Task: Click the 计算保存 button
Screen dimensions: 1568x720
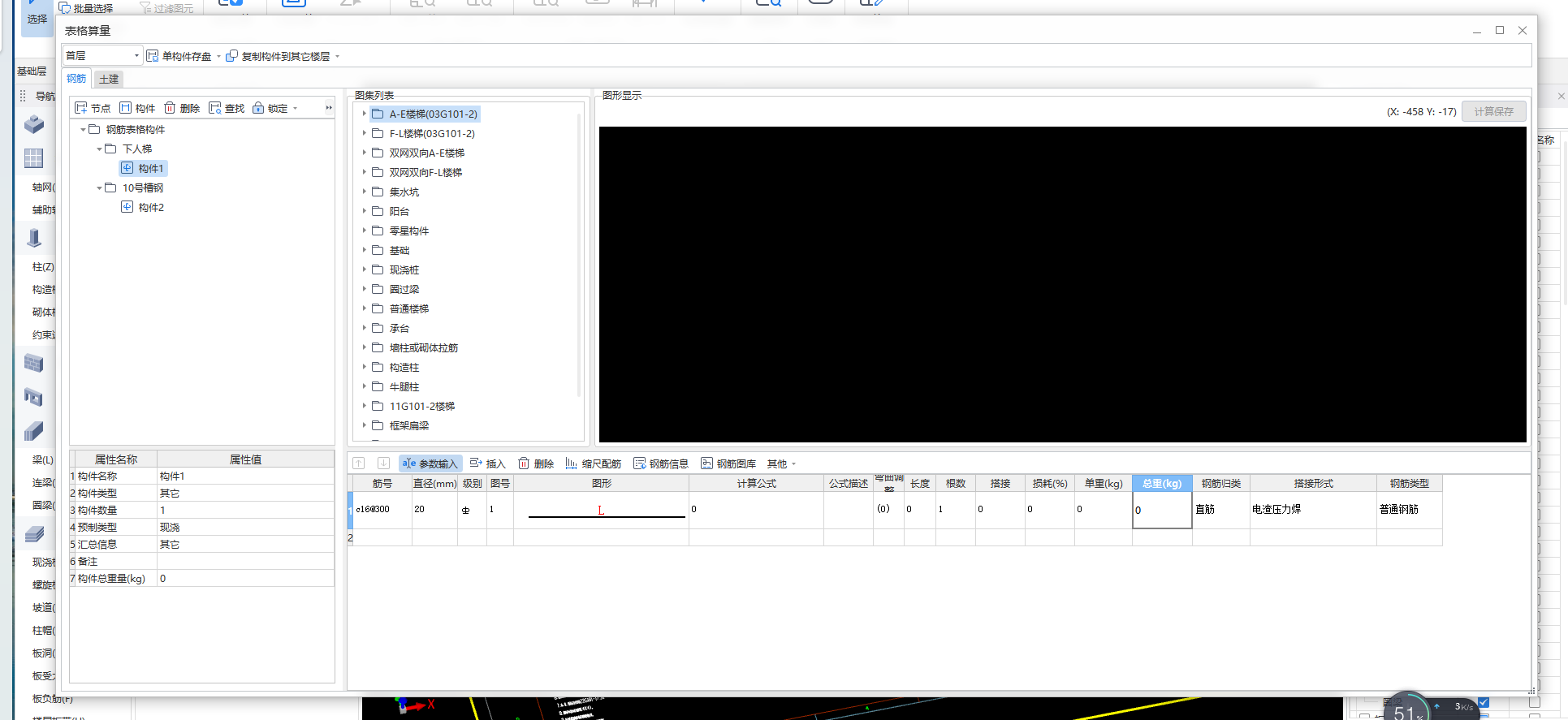Action: pos(1494,111)
